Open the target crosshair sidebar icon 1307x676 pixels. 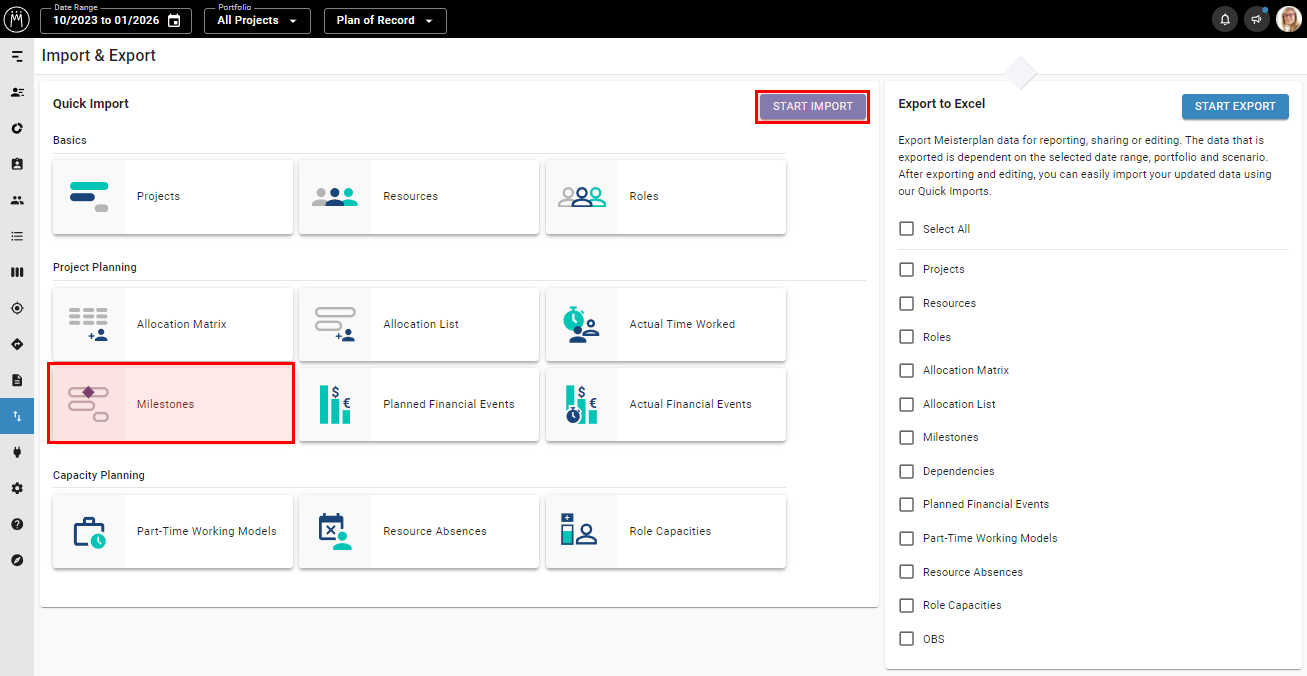(x=17, y=308)
